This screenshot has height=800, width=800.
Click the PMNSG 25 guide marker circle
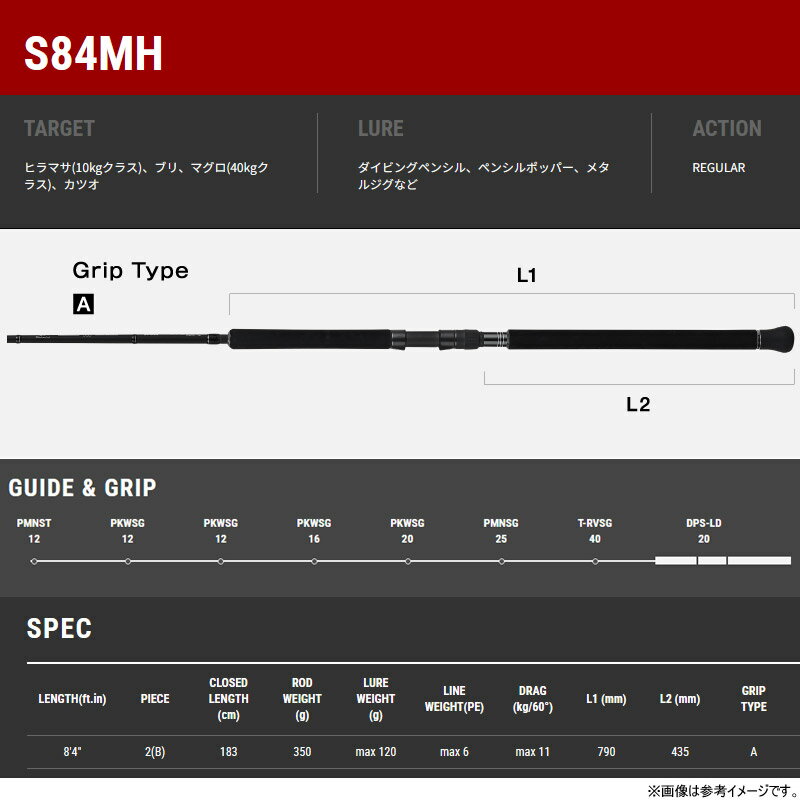(x=502, y=561)
